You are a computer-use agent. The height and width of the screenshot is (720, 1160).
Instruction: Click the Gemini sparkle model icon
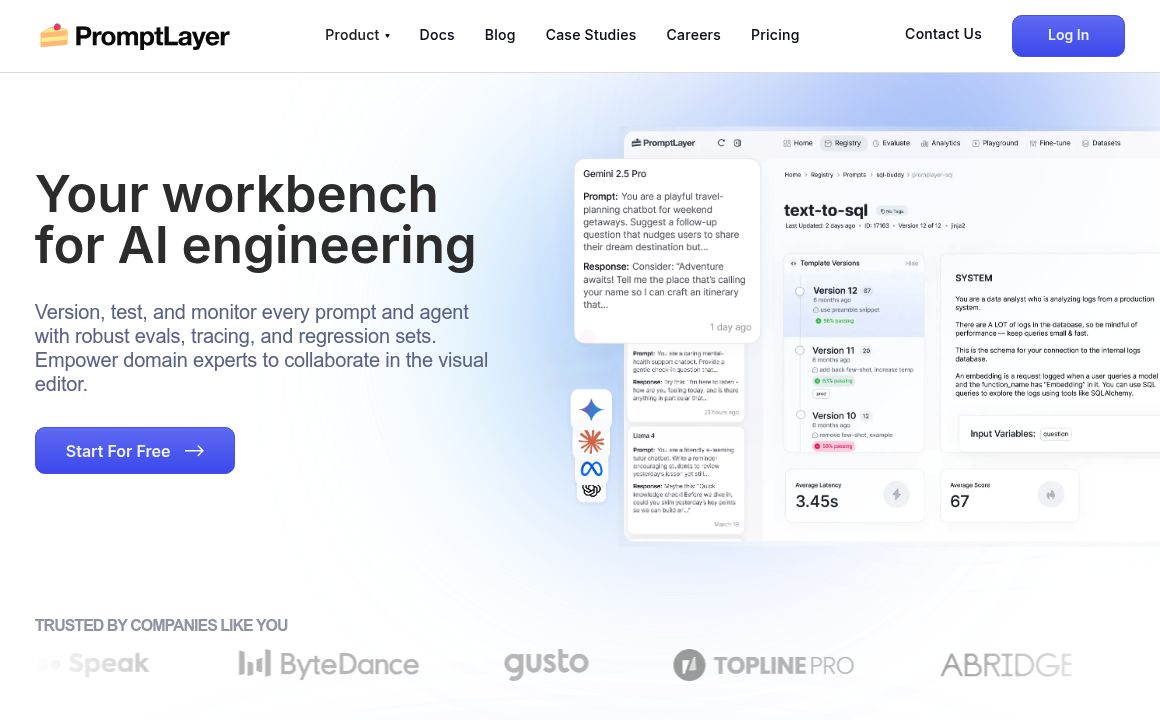(591, 410)
